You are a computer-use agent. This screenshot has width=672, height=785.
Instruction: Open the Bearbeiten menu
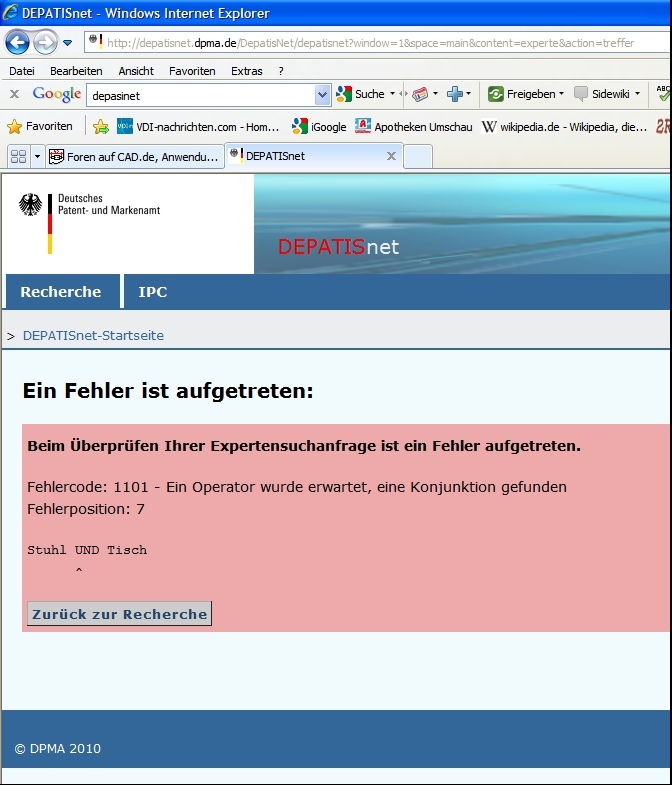click(76, 71)
